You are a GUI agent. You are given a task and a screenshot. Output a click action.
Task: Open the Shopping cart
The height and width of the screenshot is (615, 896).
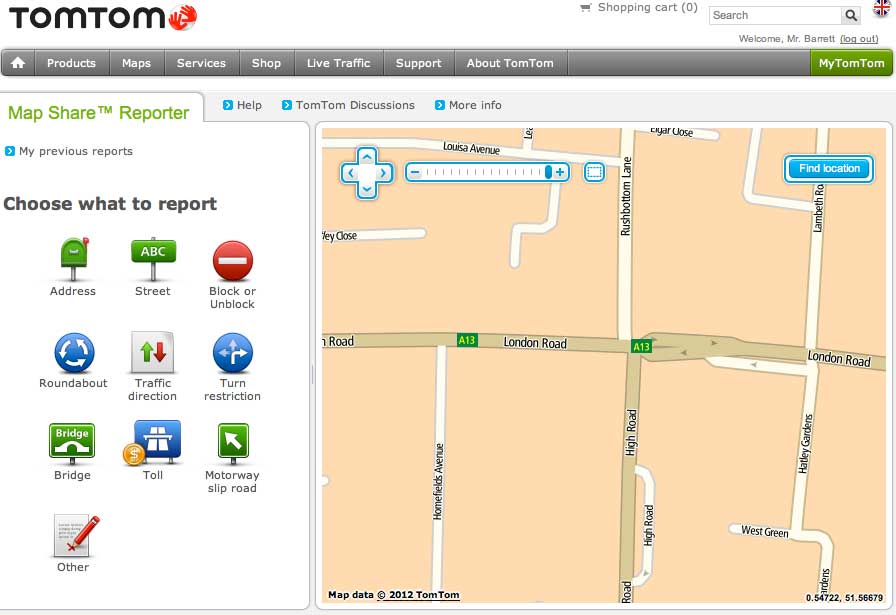(639, 7)
